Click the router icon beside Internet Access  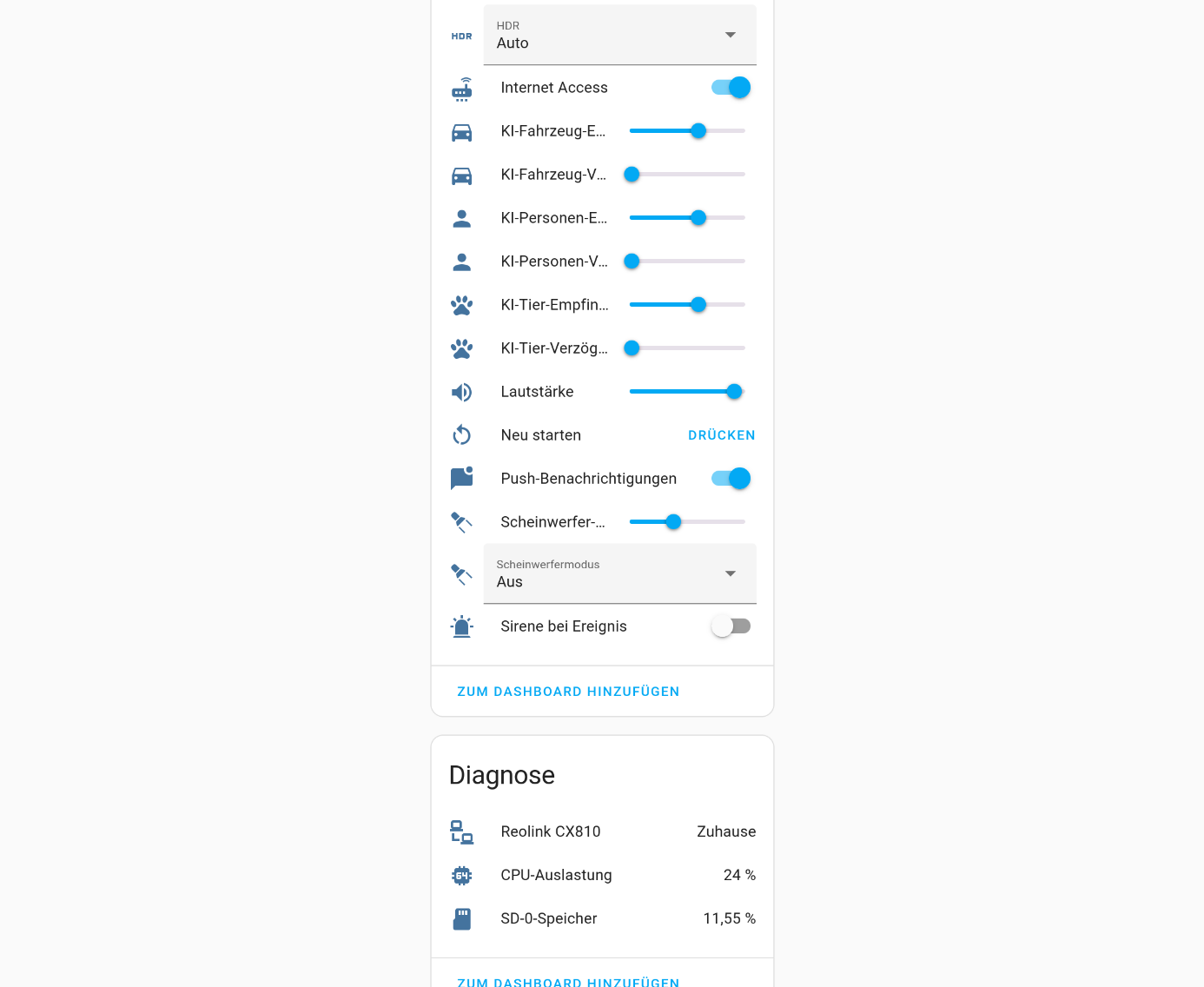[x=461, y=89]
